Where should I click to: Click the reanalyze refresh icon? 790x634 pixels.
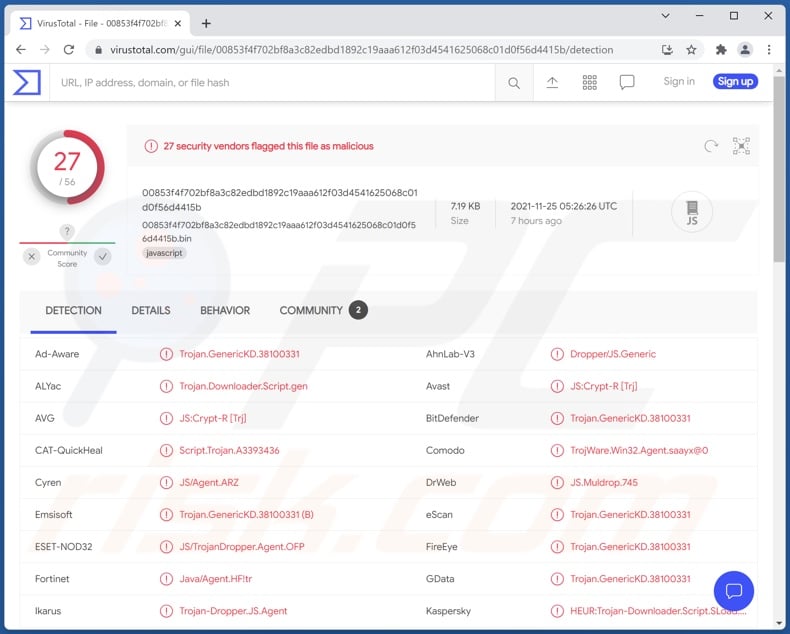711,146
